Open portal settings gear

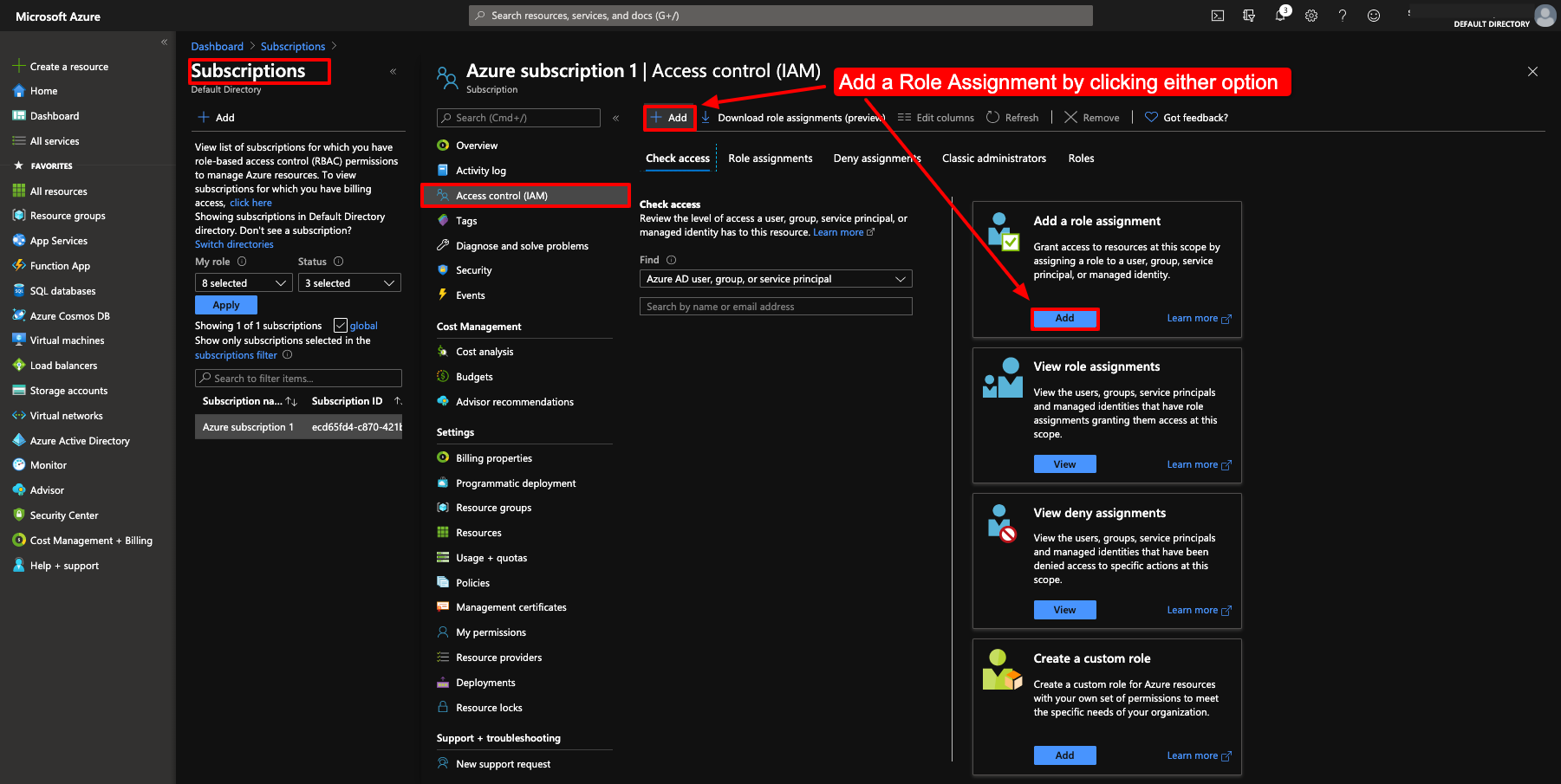click(x=1311, y=15)
